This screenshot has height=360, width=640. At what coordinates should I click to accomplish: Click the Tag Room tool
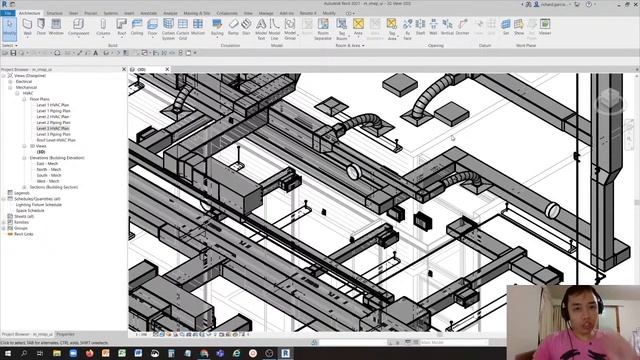(x=342, y=29)
